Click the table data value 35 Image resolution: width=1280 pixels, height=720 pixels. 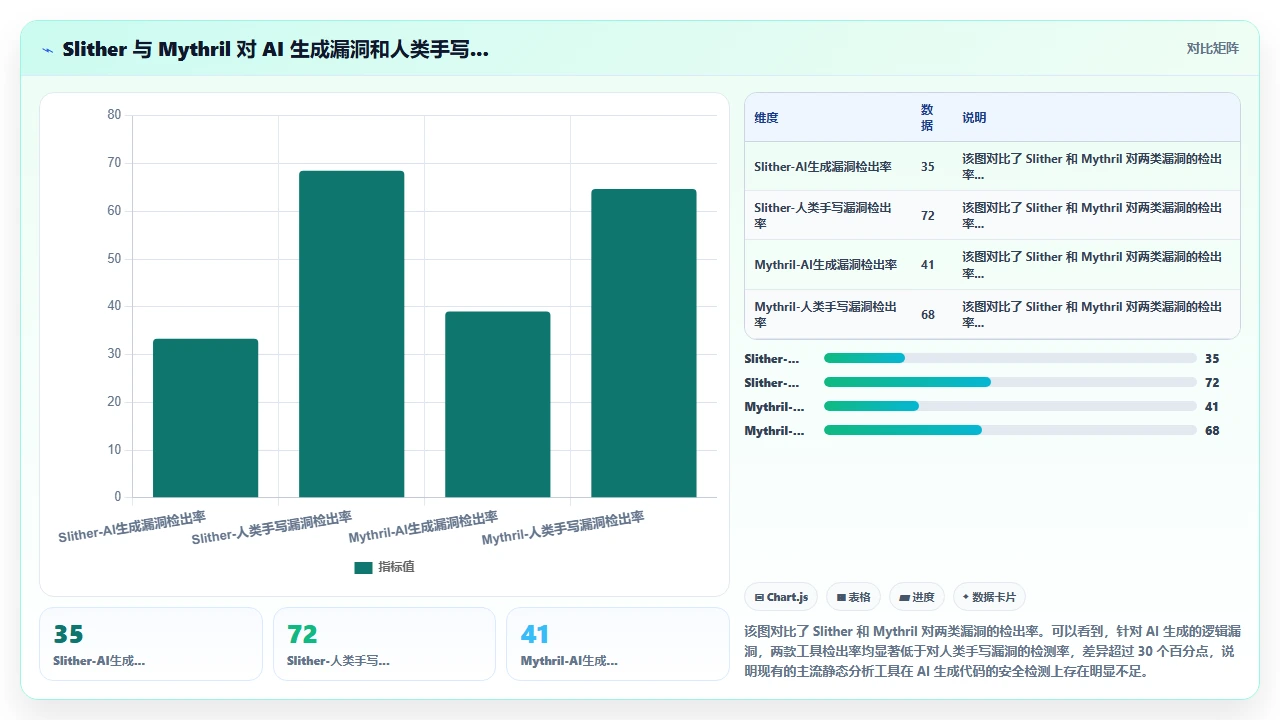928,167
